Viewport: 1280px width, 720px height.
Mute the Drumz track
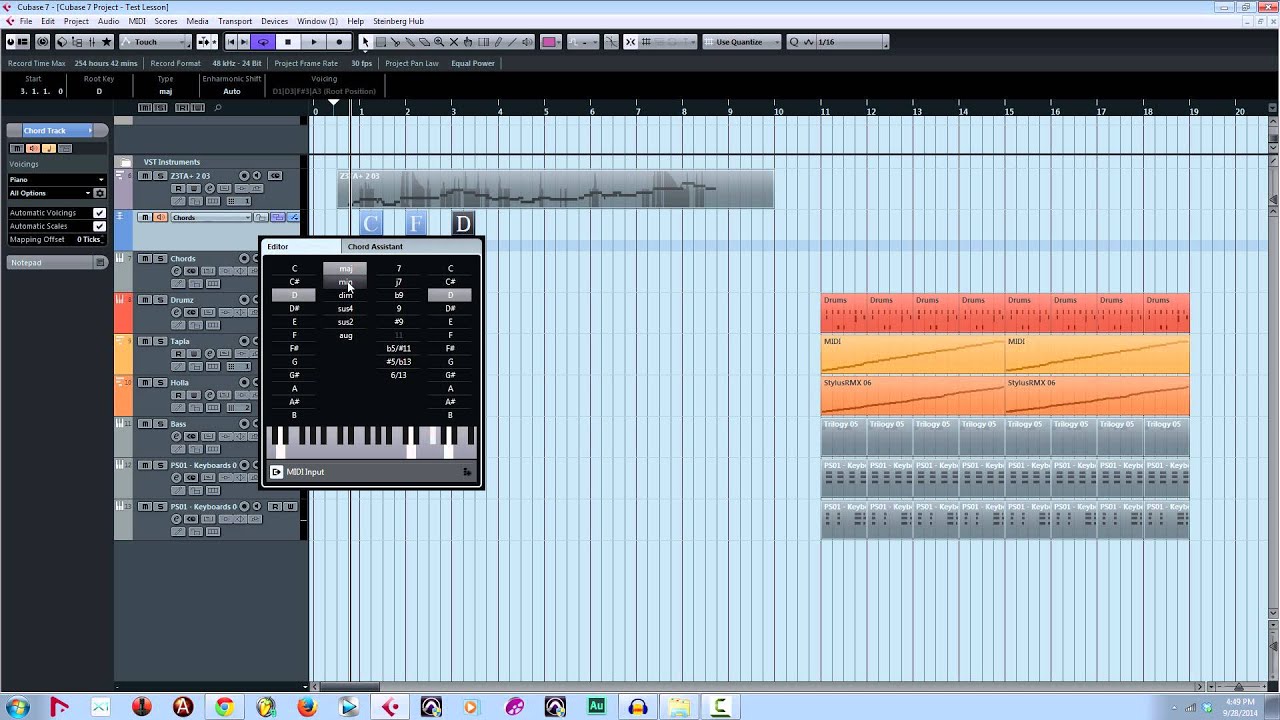point(145,300)
